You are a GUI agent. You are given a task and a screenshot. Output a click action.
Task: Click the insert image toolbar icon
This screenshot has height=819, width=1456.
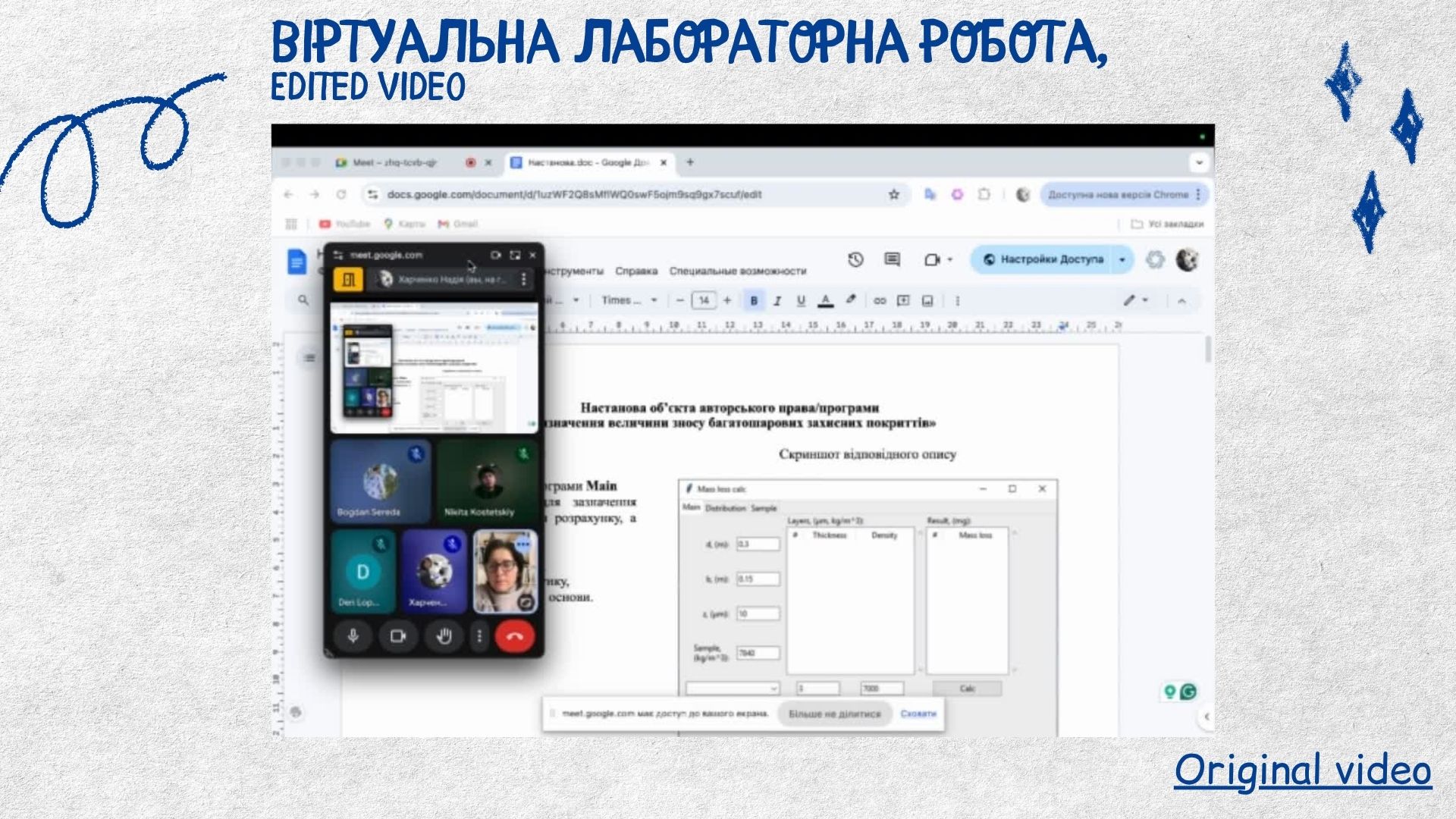927,300
